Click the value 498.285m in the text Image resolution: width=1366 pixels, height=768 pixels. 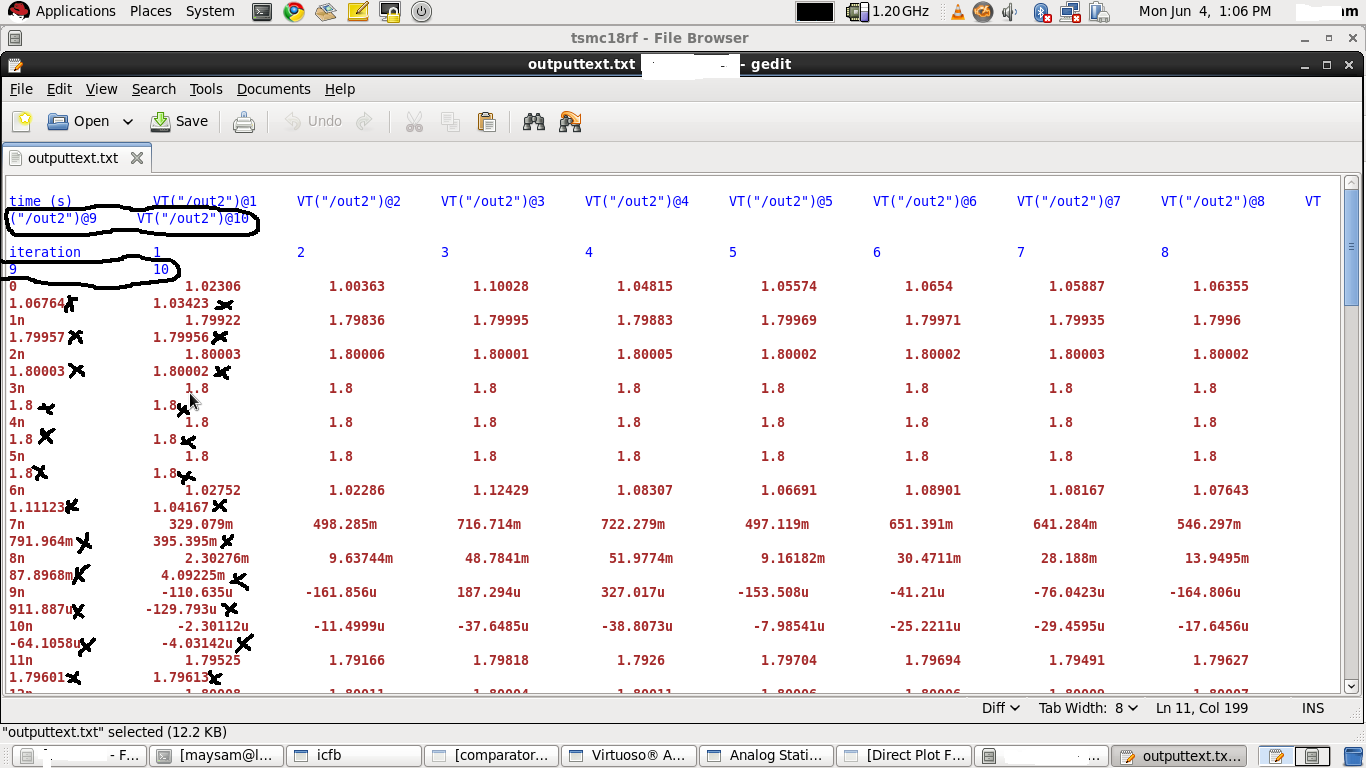(345, 524)
